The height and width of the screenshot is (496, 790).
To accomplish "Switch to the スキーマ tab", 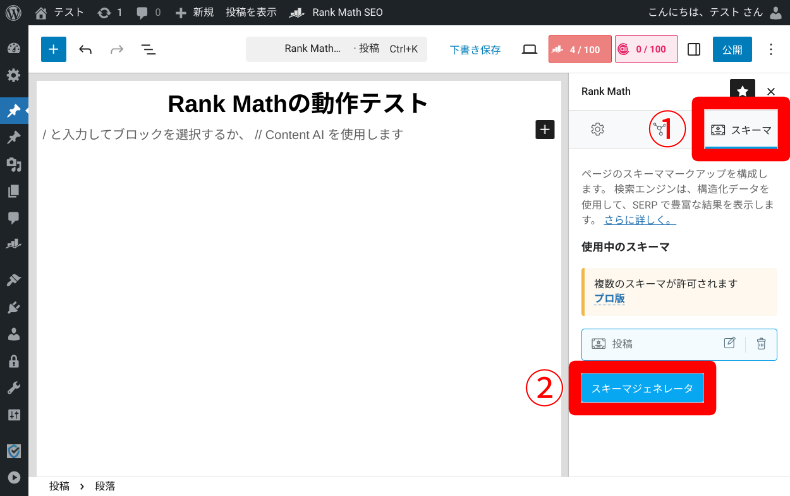I will click(x=741, y=129).
